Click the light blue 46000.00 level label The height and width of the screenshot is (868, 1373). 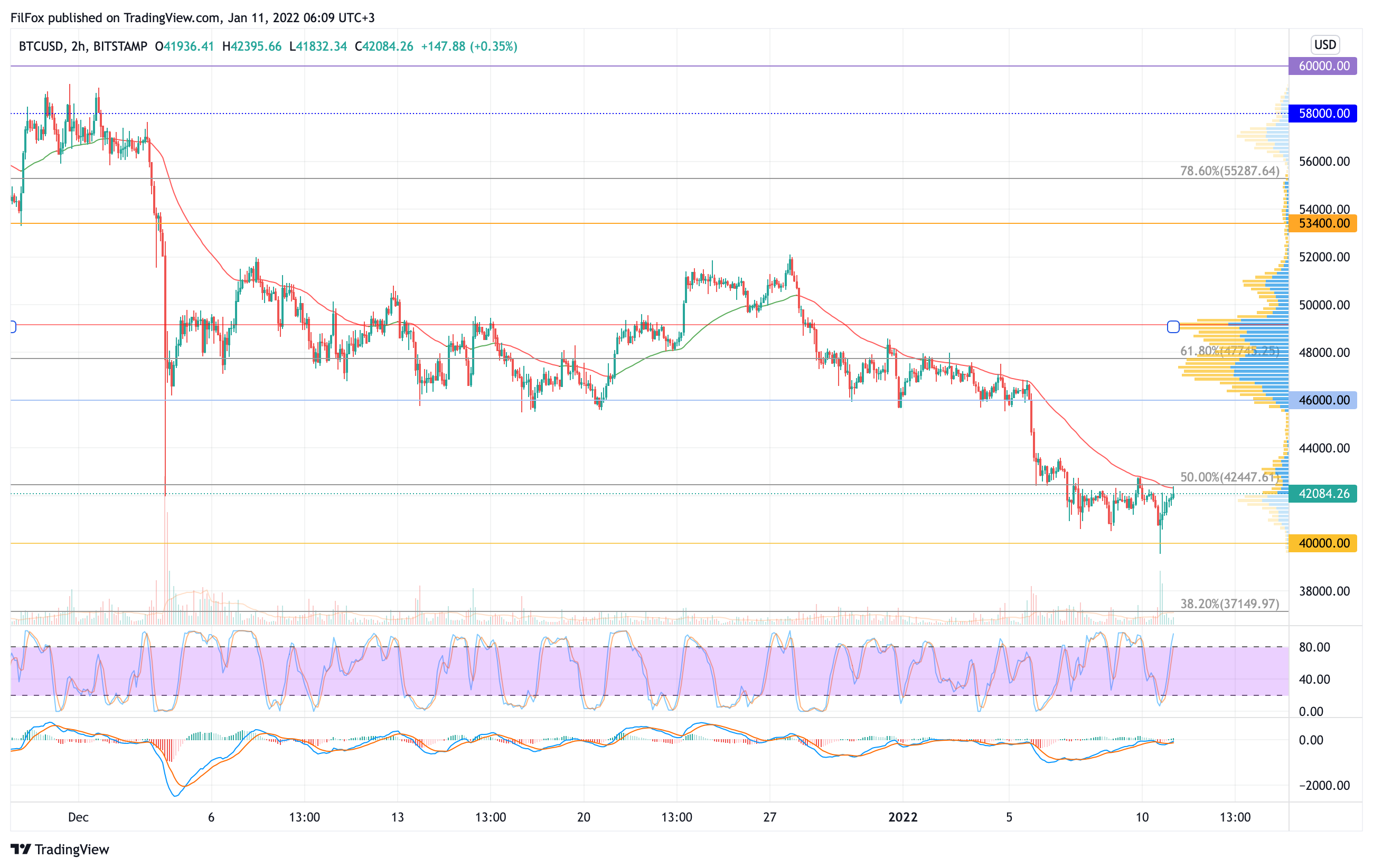click(1322, 400)
